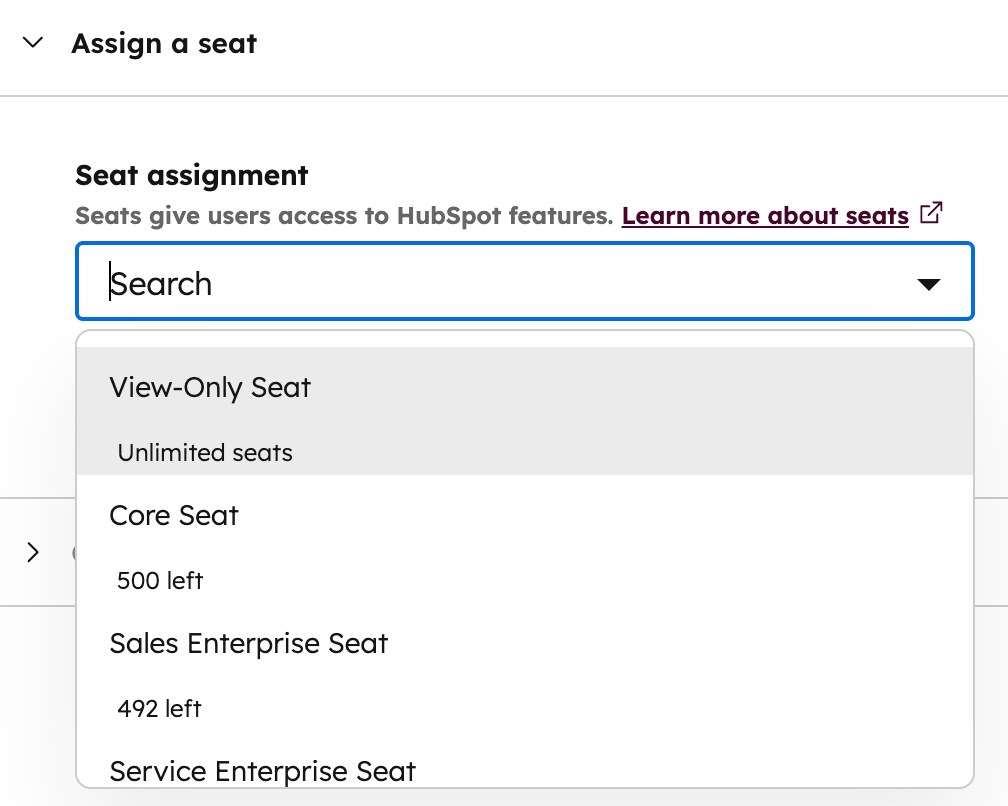Click the downward chevron next to Assign a seat

(32, 43)
